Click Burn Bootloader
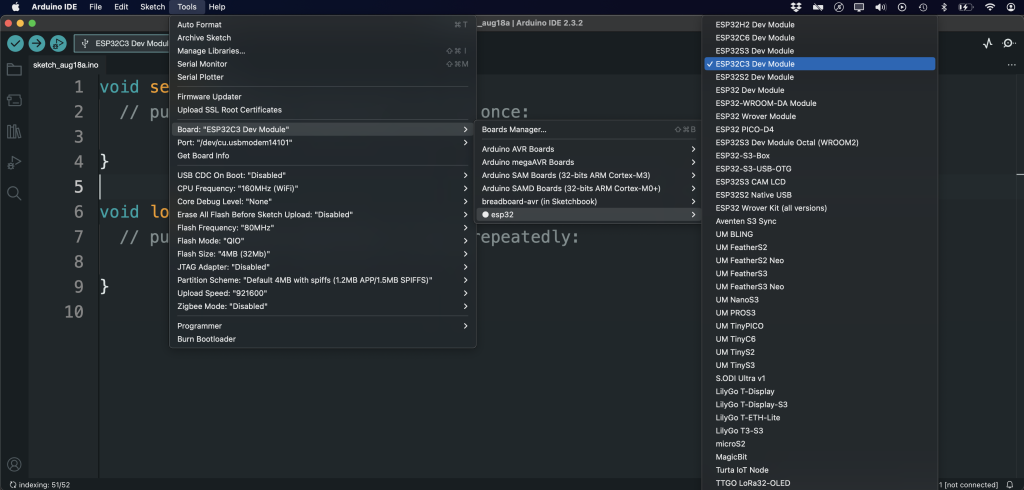This screenshot has width=1024, height=490. pyautogui.click(x=323, y=339)
